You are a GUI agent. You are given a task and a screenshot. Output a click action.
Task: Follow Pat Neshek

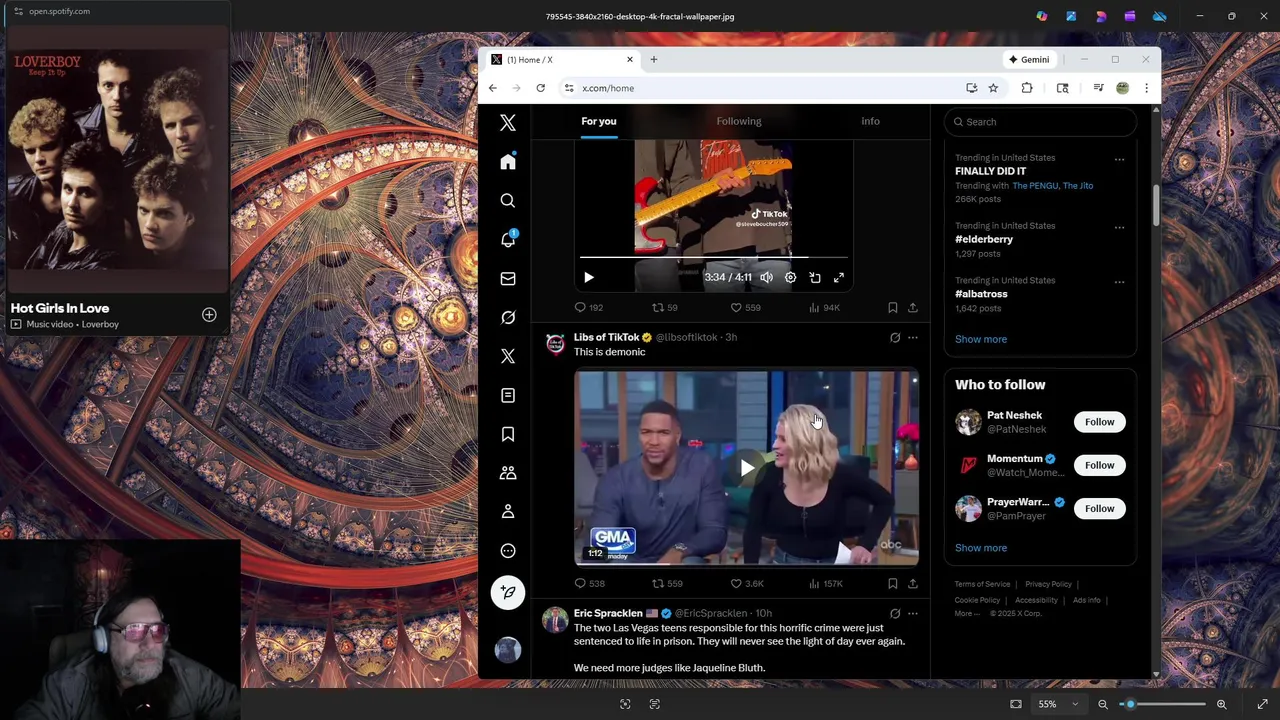coord(1099,422)
